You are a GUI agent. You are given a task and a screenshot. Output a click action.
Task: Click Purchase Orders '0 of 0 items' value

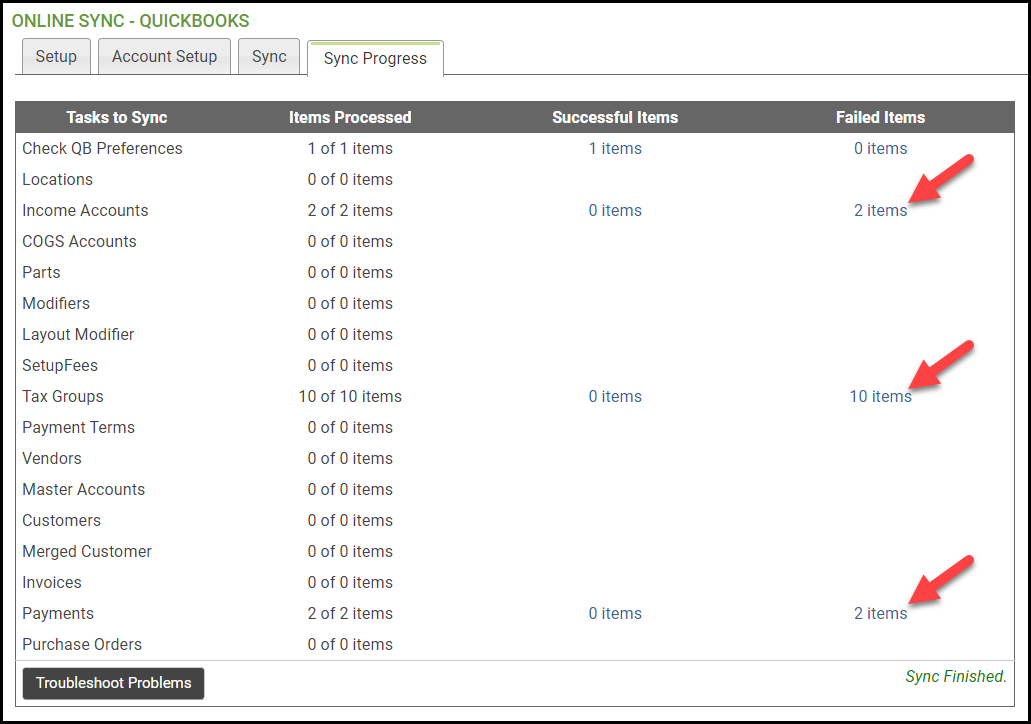(350, 644)
